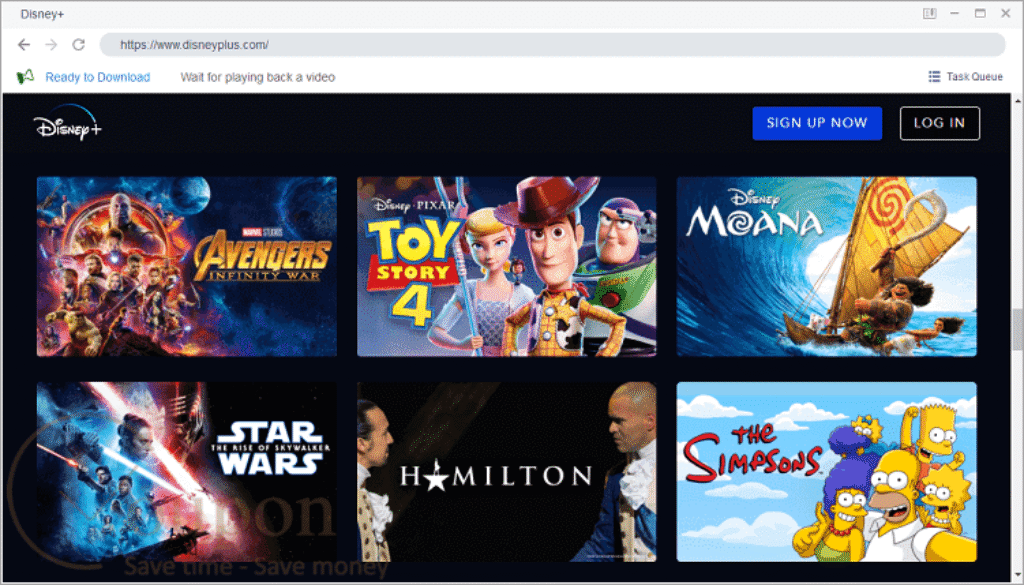Open the Avengers Infinity War thumbnail
The height and width of the screenshot is (585, 1024).
coord(187,266)
